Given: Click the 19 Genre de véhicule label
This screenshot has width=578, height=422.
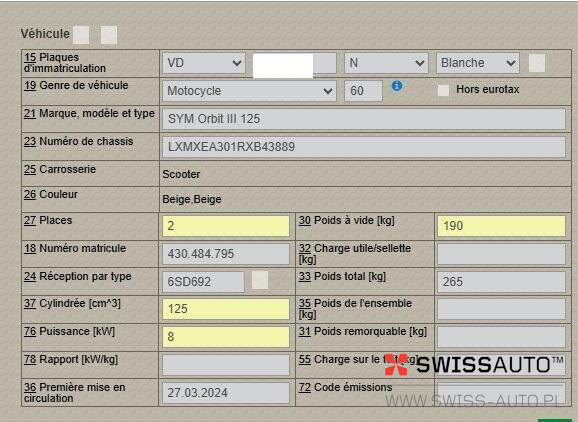Looking at the screenshot, I should click(x=76, y=85).
